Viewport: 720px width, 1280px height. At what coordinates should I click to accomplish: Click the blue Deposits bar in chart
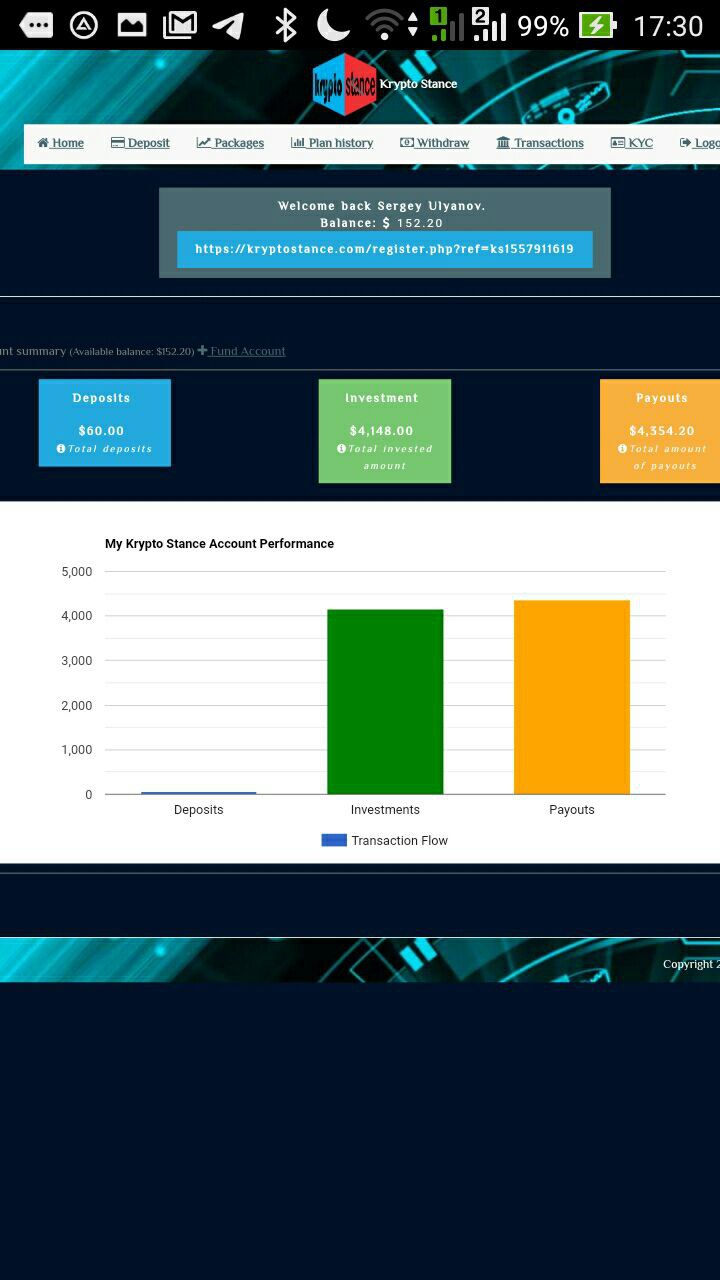click(x=198, y=793)
